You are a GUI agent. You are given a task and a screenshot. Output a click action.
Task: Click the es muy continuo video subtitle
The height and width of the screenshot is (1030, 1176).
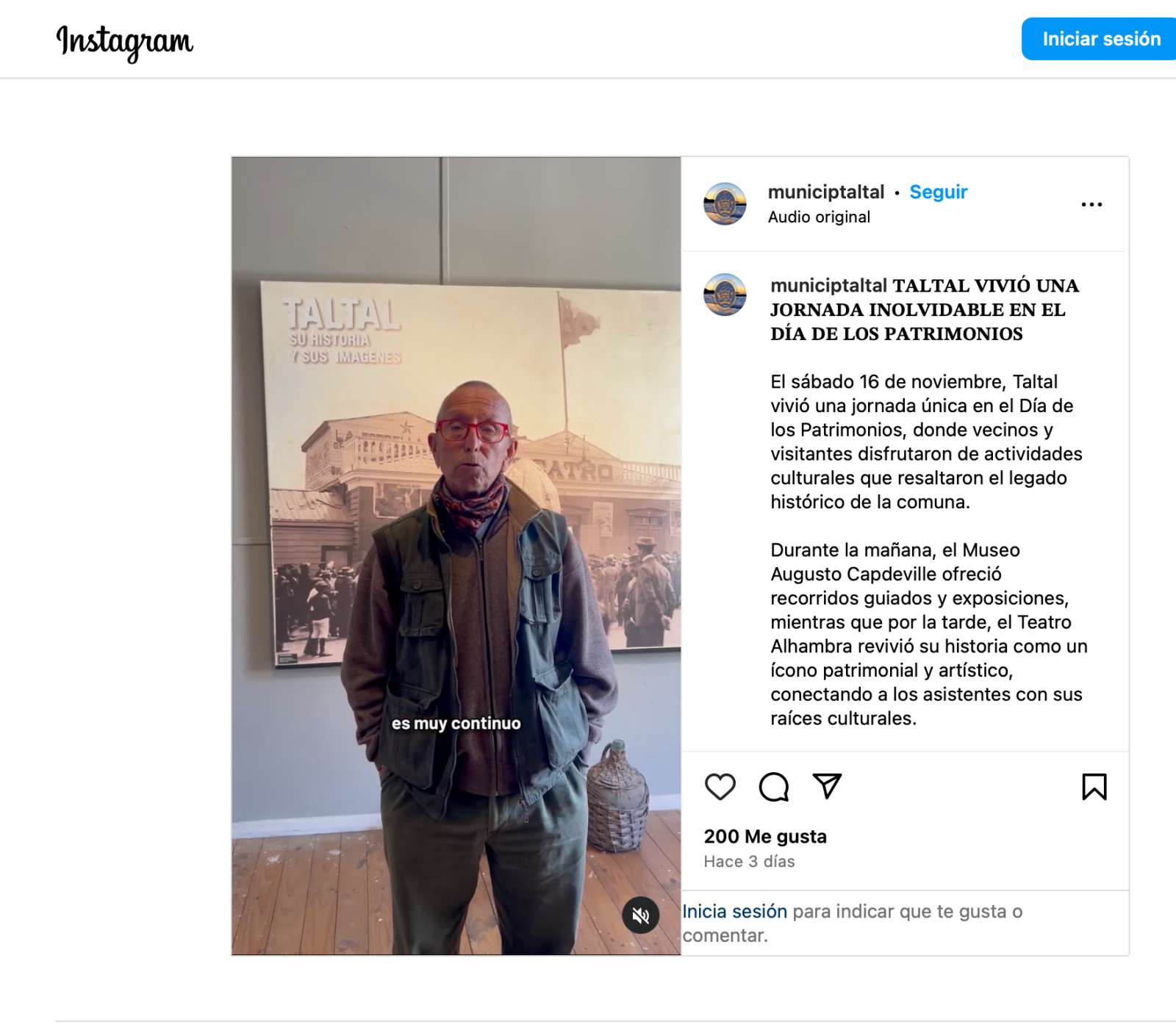[x=456, y=723]
